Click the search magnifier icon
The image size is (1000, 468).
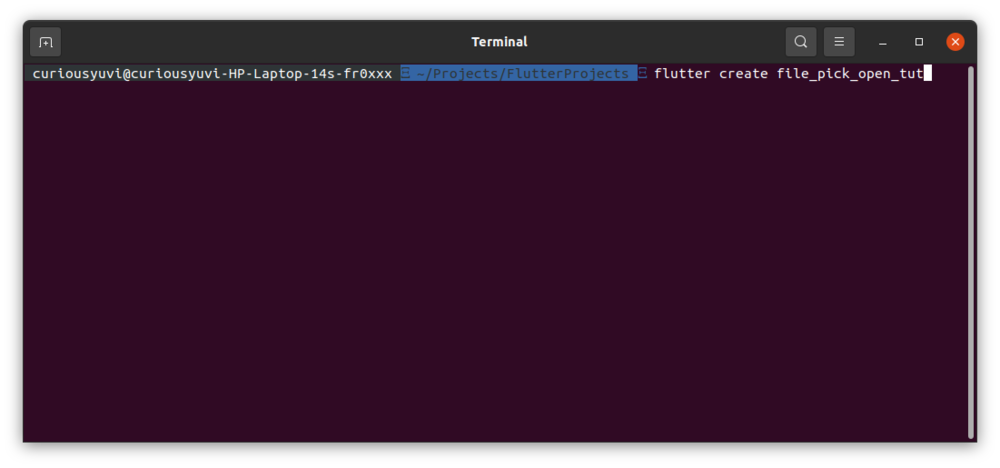pyautogui.click(x=800, y=42)
